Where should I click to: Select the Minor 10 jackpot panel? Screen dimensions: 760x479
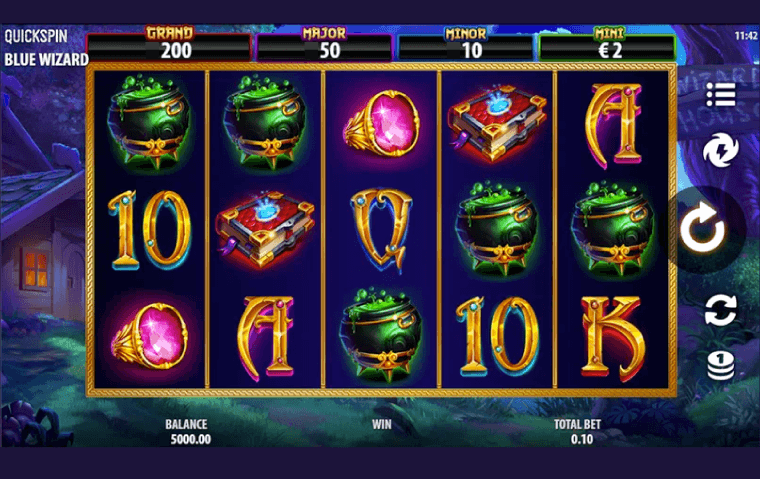[465, 47]
